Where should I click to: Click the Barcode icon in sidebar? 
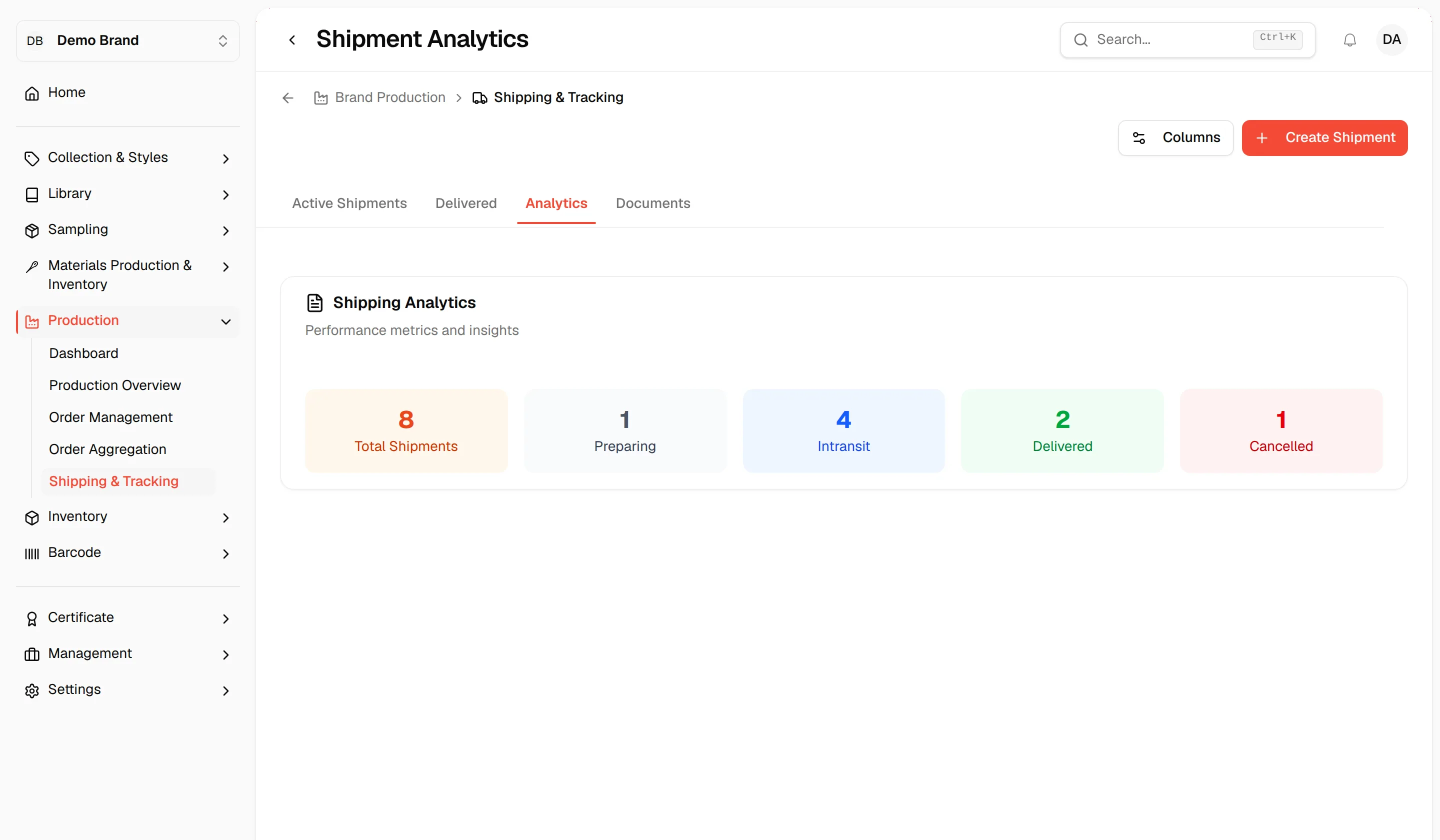tap(32, 553)
